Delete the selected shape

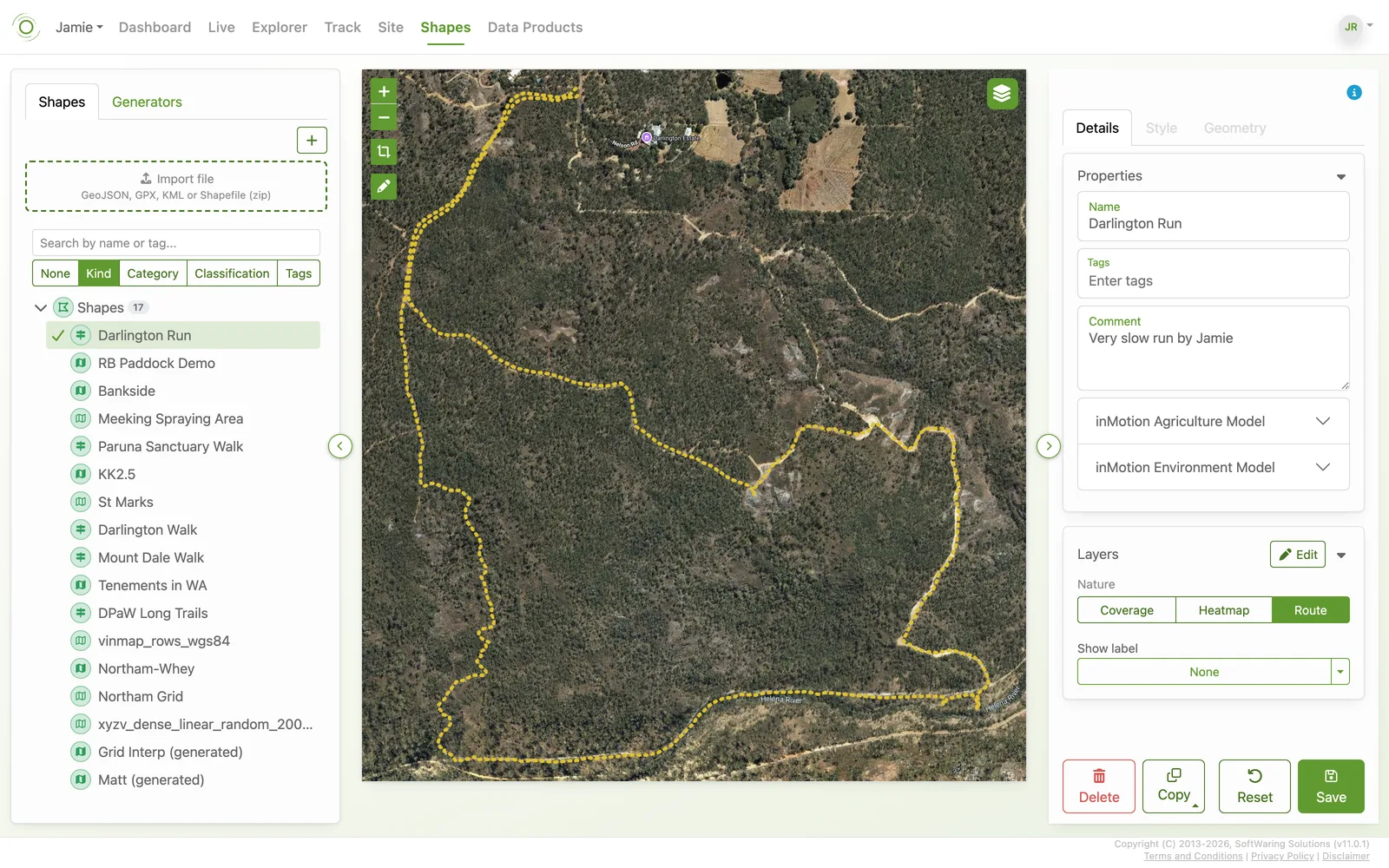click(1099, 786)
